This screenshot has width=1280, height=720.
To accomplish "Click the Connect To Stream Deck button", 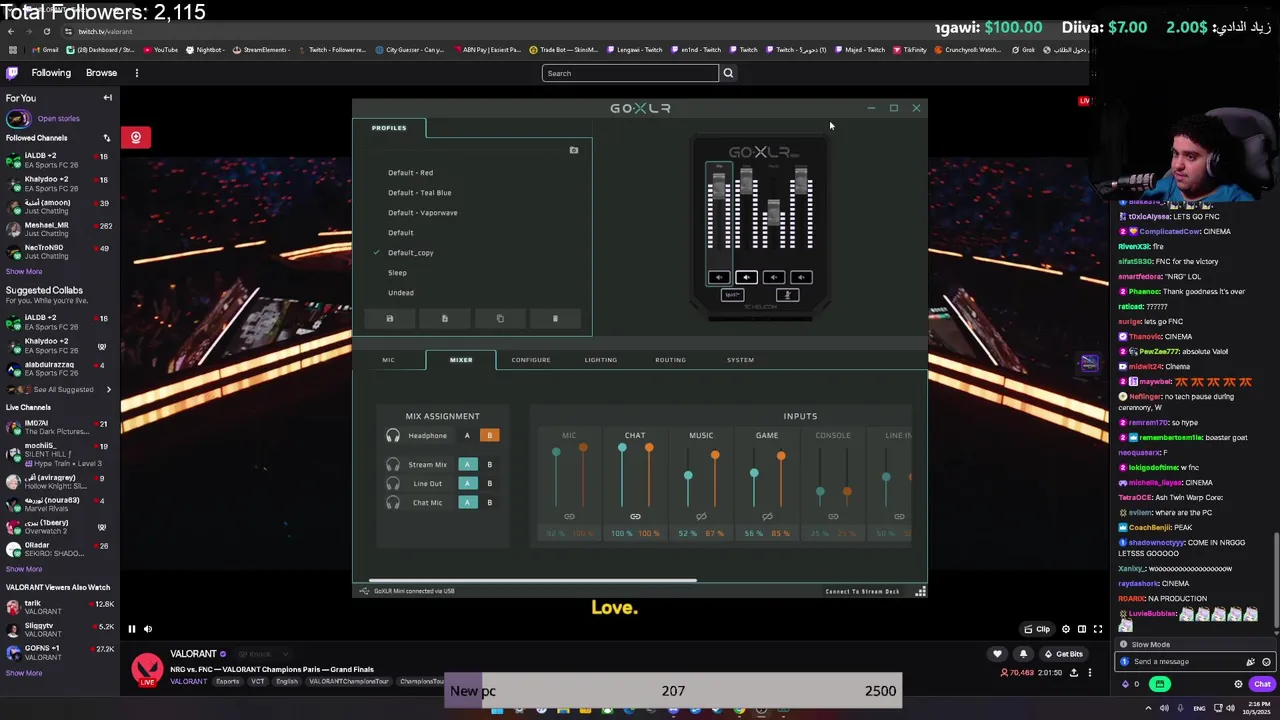I will tap(862, 591).
